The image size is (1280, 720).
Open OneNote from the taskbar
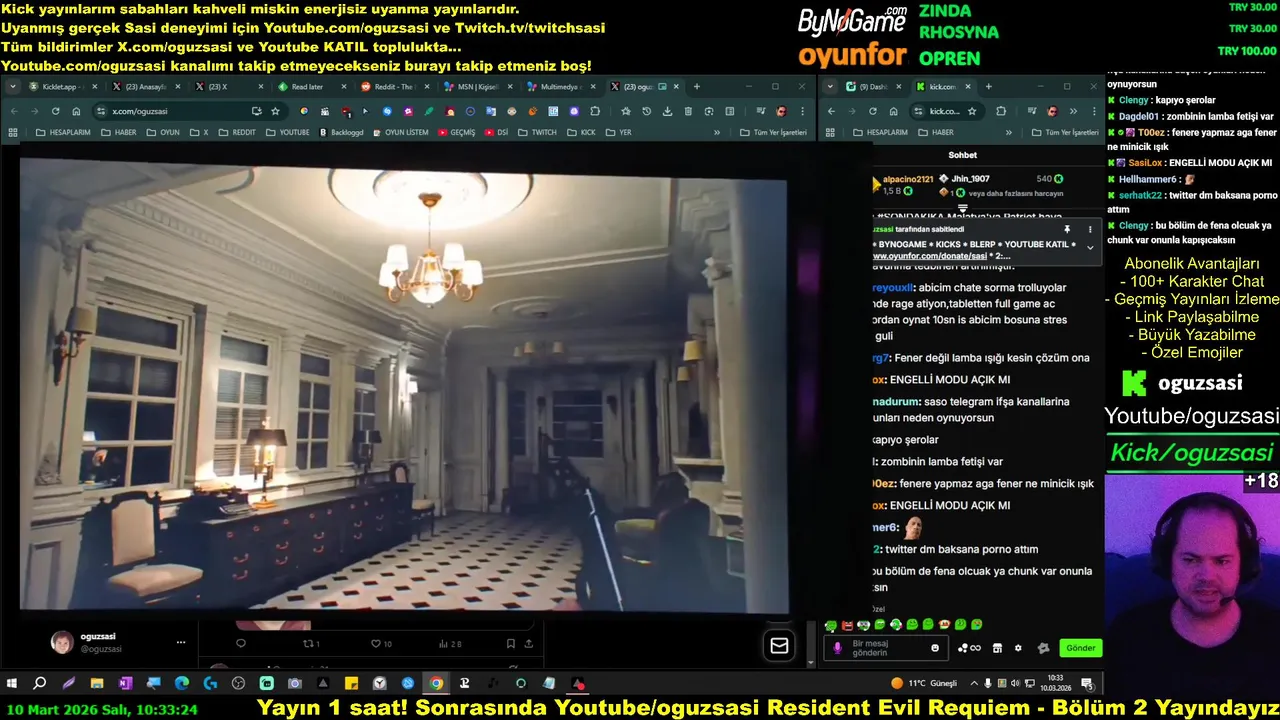tap(125, 683)
